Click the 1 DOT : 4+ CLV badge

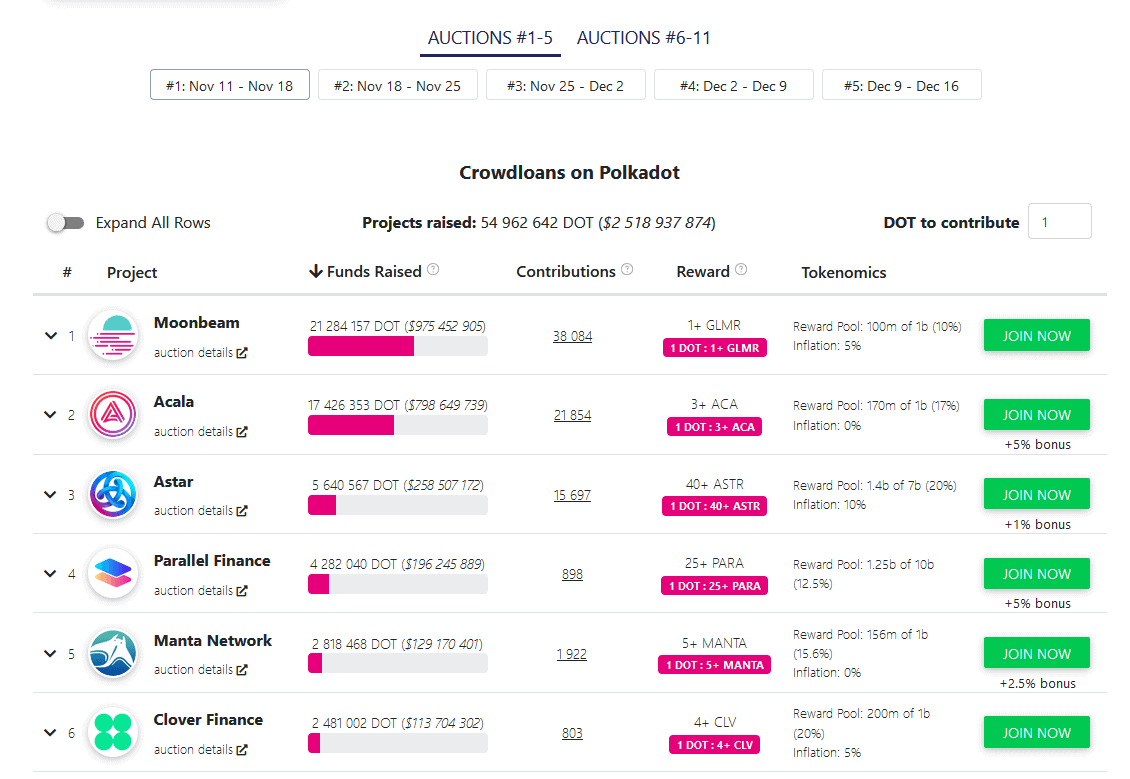click(715, 745)
